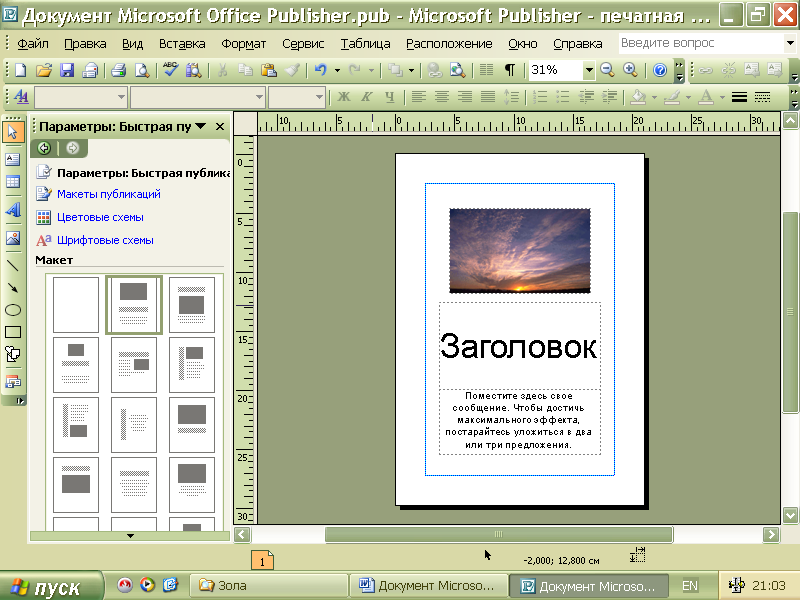Open the Расположение menu
Viewport: 800px width, 600px height.
449,44
